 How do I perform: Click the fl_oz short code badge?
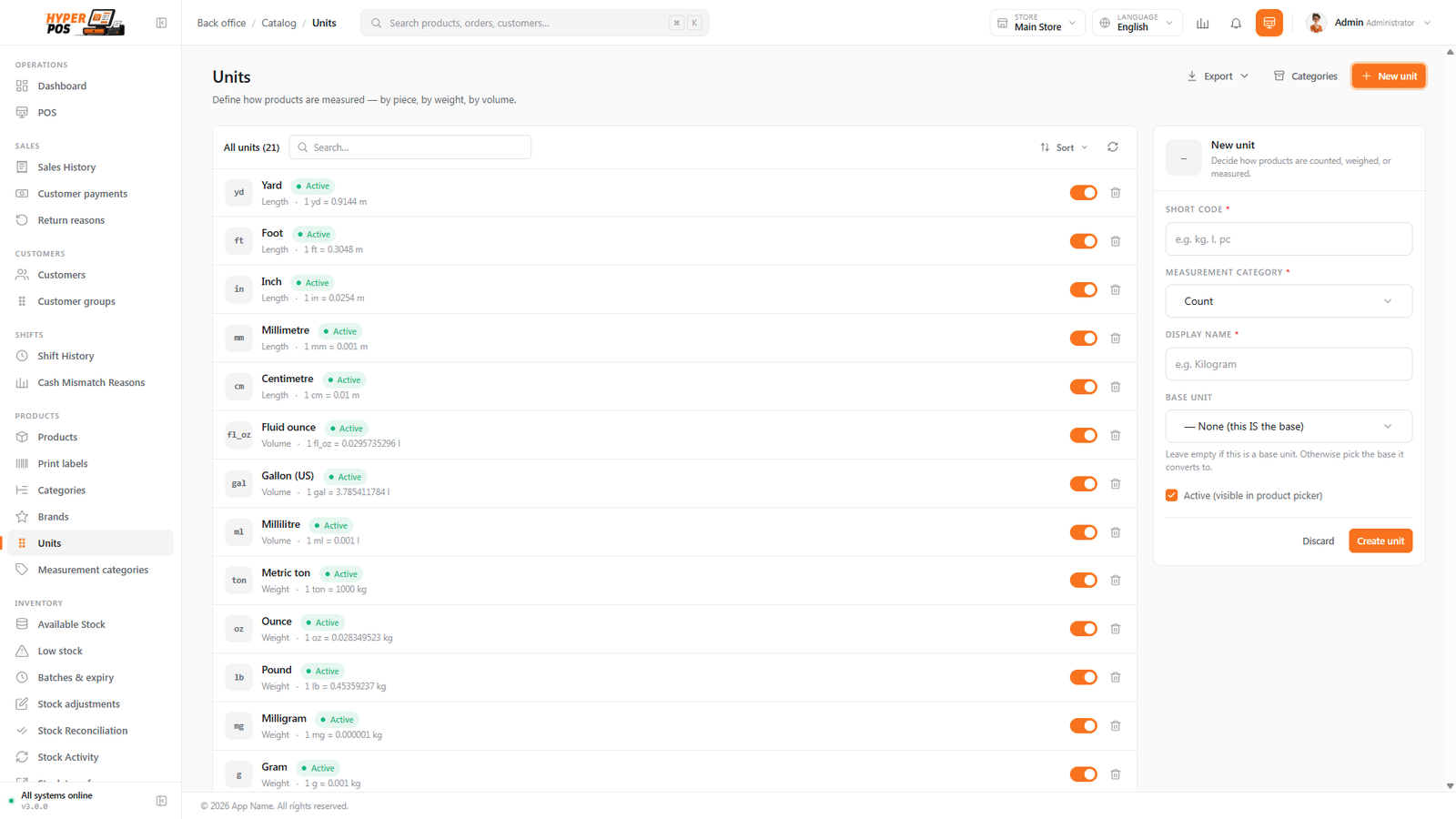238,435
